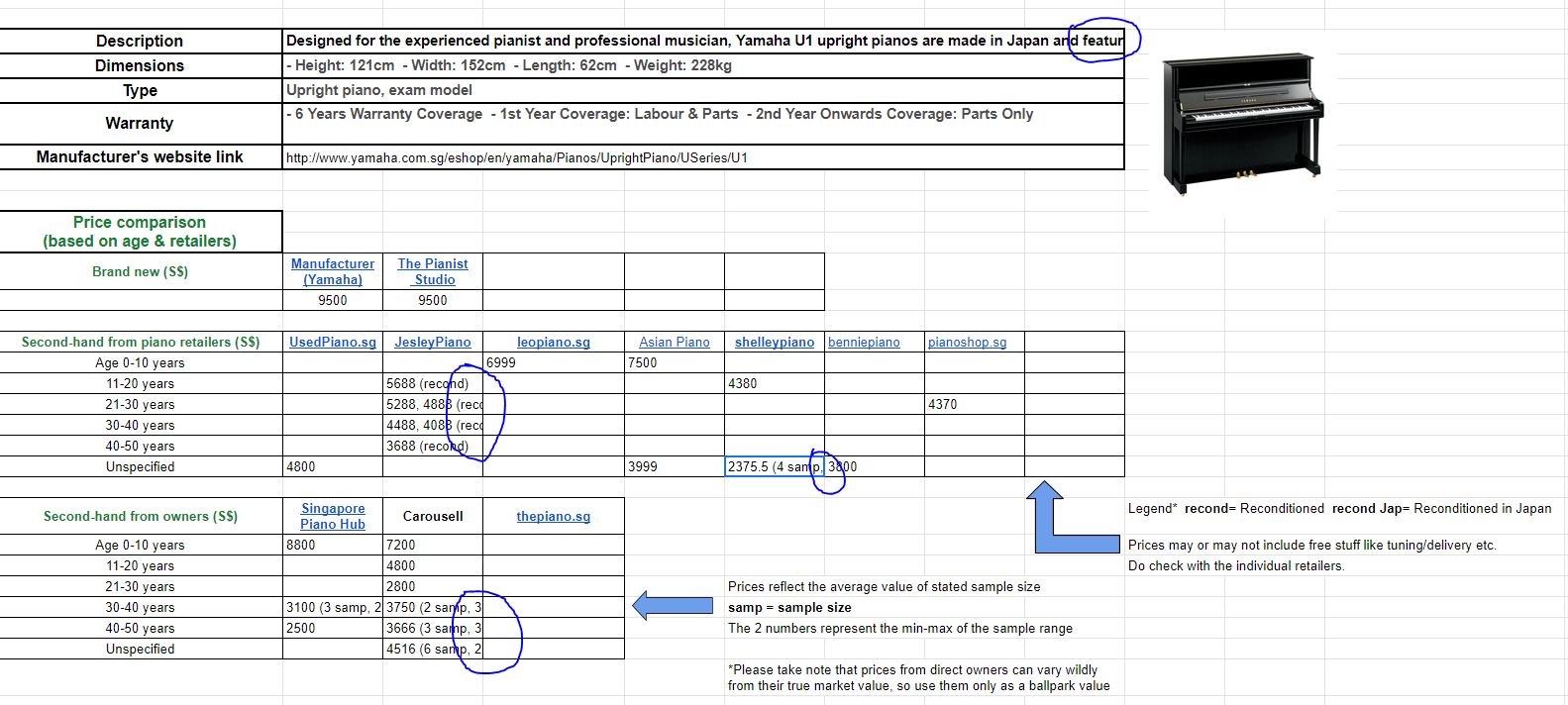
Task: Select the 'Manufacturer's website link' label cell
Action: pos(140,156)
